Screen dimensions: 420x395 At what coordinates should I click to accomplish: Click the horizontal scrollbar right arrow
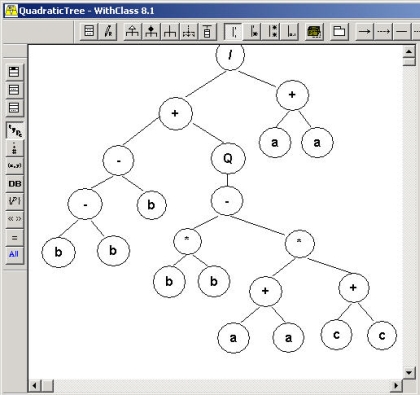396,386
